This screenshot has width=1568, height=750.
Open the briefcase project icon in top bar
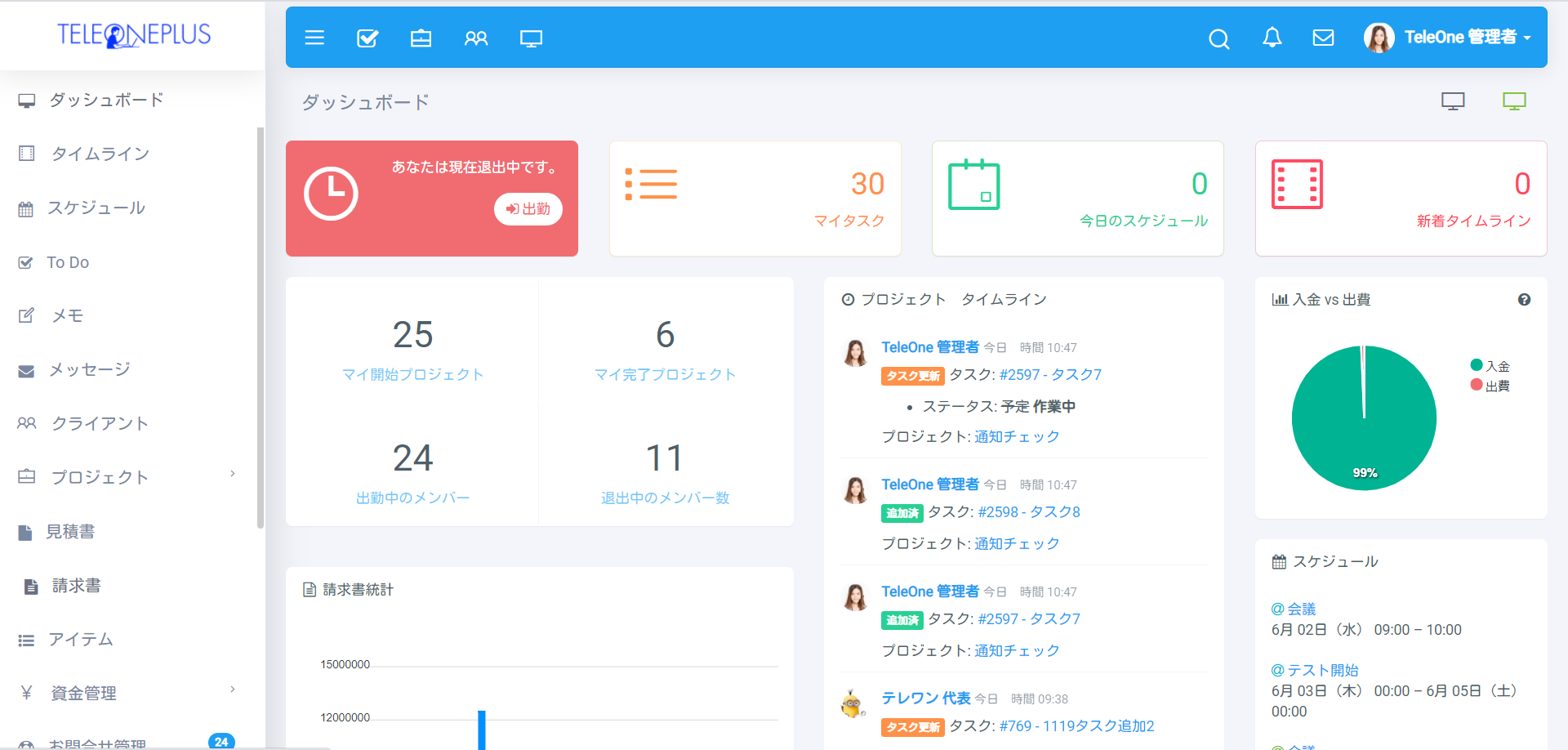click(x=421, y=38)
